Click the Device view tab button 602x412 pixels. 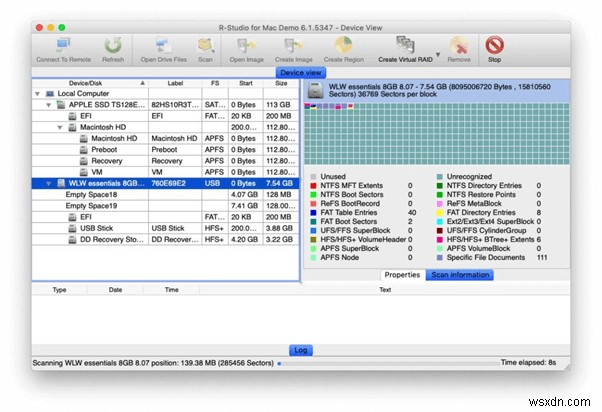pos(301,73)
